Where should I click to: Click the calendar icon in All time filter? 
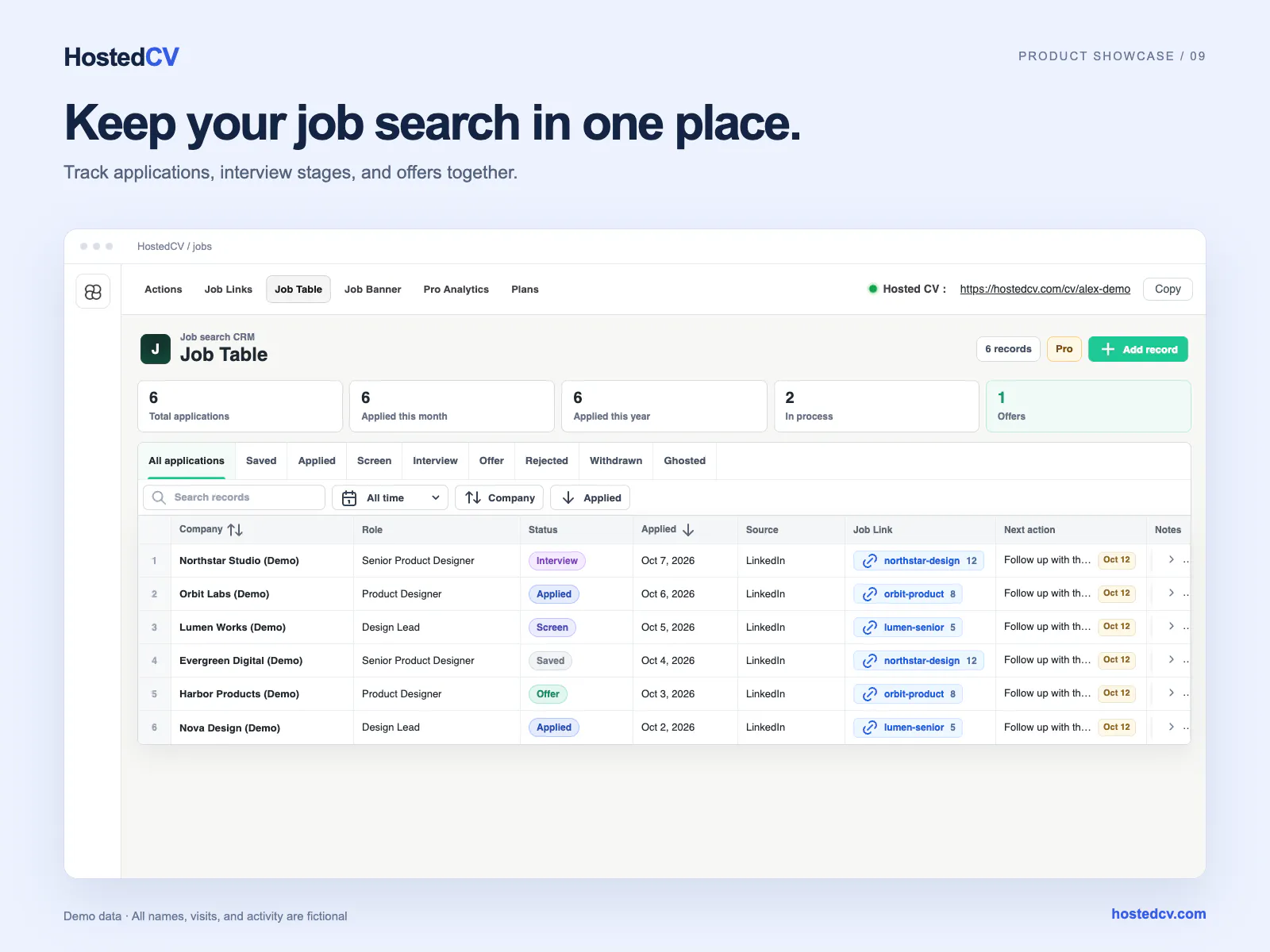(x=349, y=498)
